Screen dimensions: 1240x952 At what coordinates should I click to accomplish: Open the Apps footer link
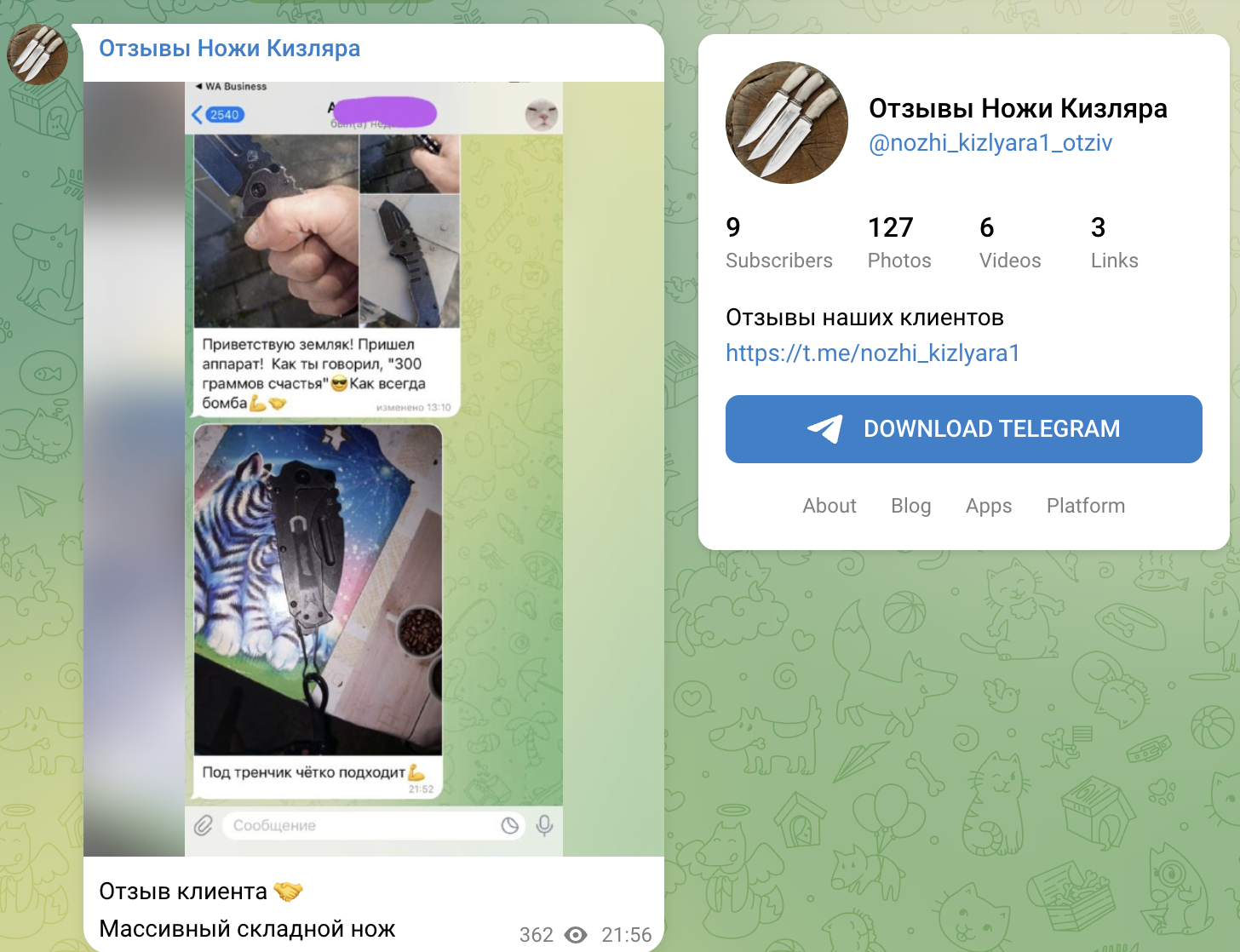tap(989, 506)
